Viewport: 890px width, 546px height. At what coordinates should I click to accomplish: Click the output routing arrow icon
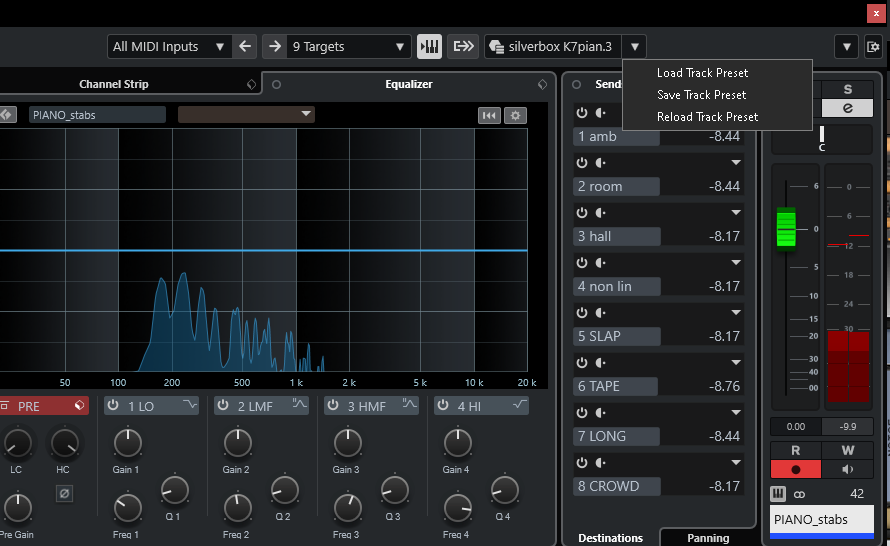(x=463, y=47)
